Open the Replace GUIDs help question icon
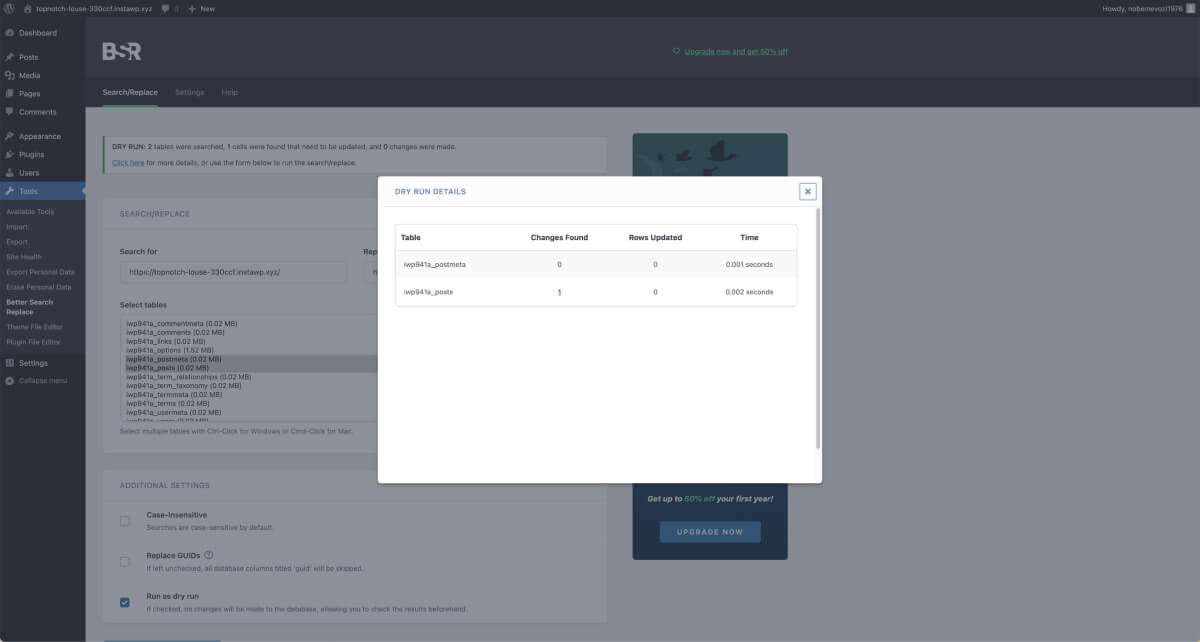Image resolution: width=1200 pixels, height=642 pixels. pyautogui.click(x=209, y=555)
